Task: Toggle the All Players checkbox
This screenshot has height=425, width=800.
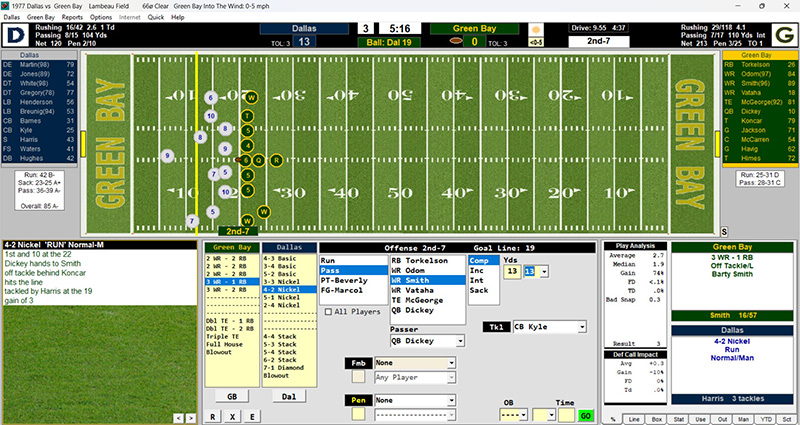Action: click(329, 312)
